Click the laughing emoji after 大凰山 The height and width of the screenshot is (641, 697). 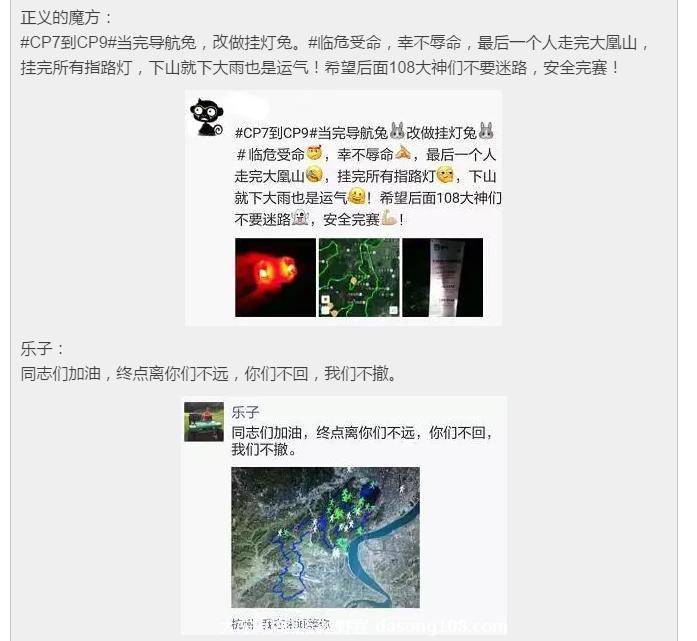point(314,175)
